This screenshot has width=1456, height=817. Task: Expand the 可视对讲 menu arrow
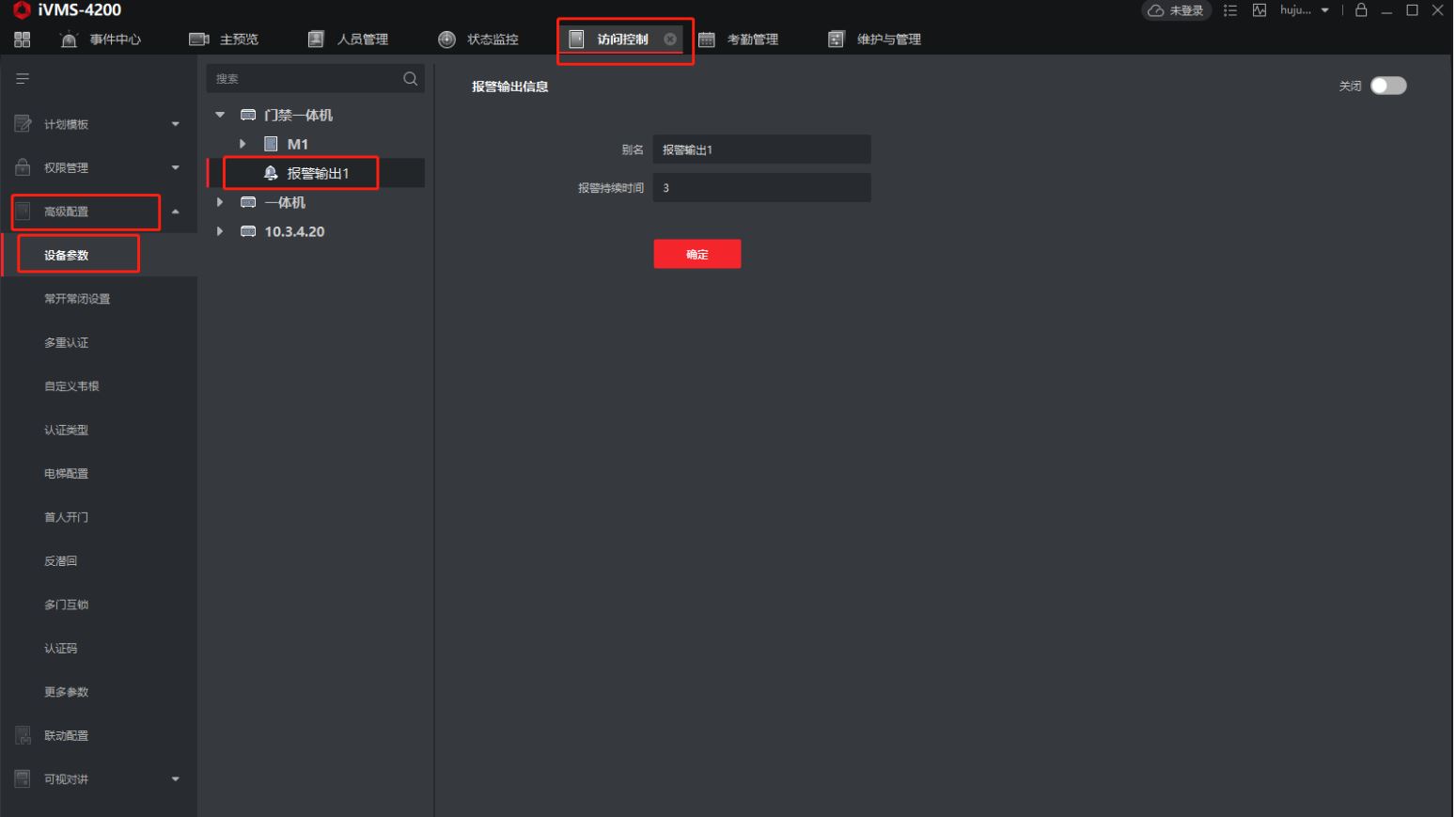point(175,779)
